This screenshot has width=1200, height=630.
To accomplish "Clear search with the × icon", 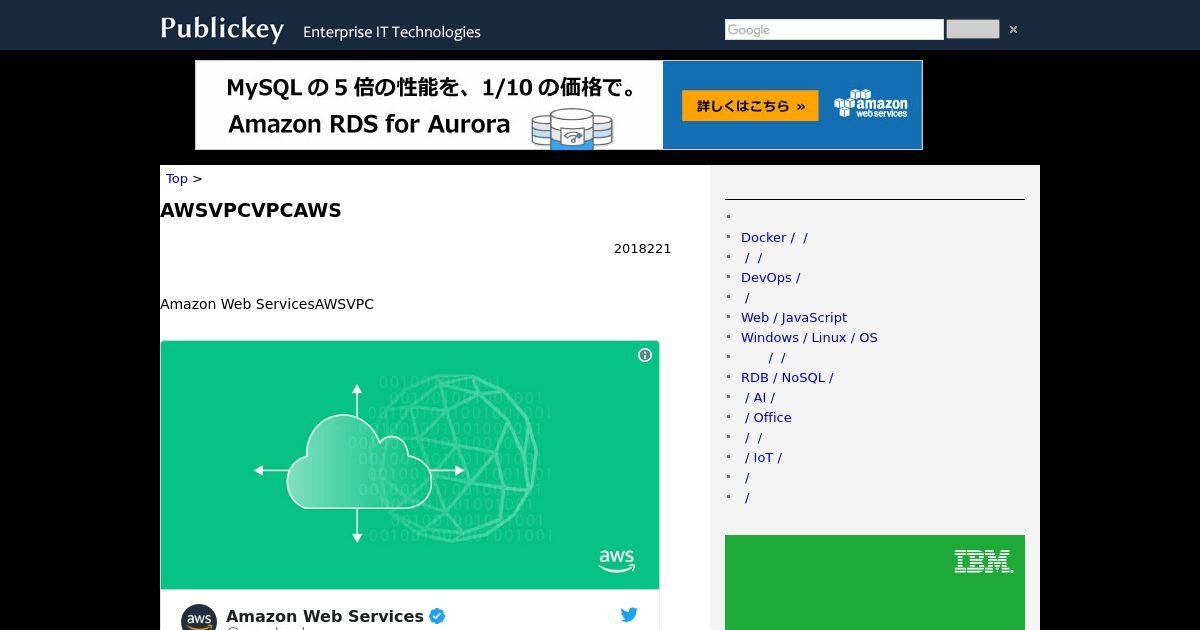I will [x=1013, y=30].
